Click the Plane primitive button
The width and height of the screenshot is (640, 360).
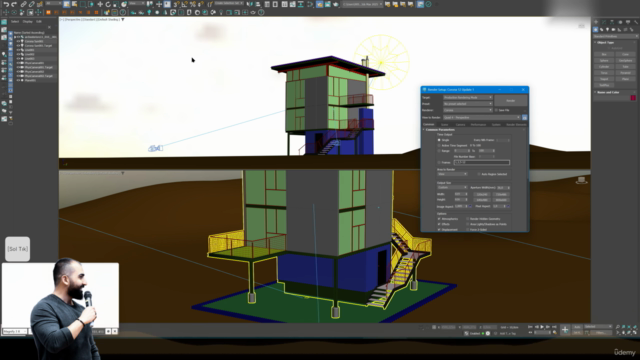point(625,79)
